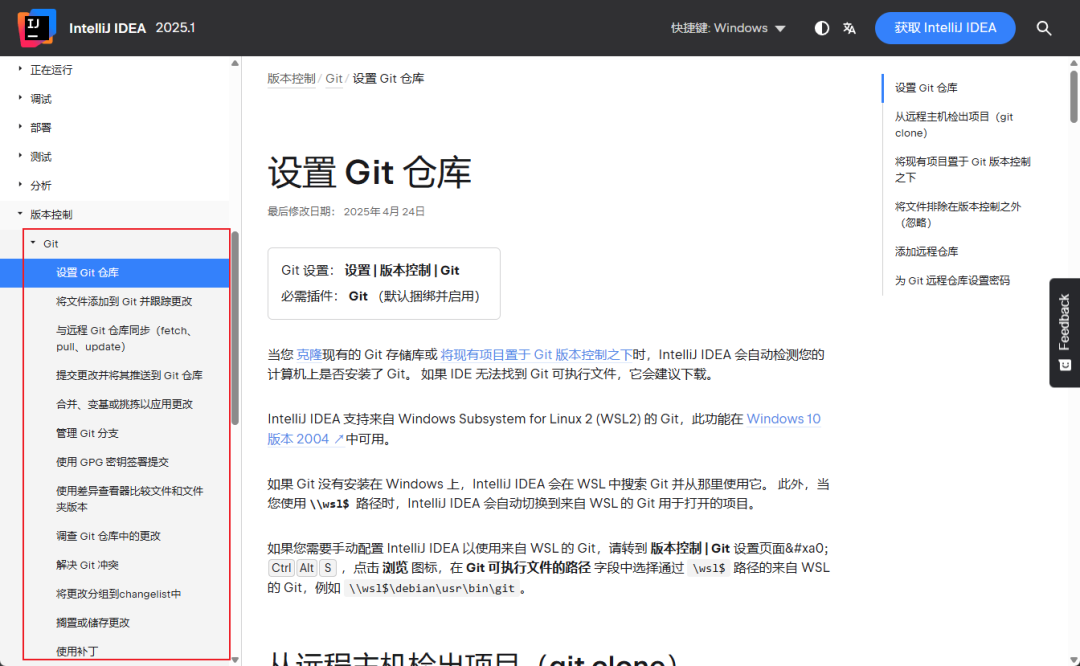Open 搁置或储存更改 page
The width and height of the screenshot is (1080, 666).
[93, 623]
